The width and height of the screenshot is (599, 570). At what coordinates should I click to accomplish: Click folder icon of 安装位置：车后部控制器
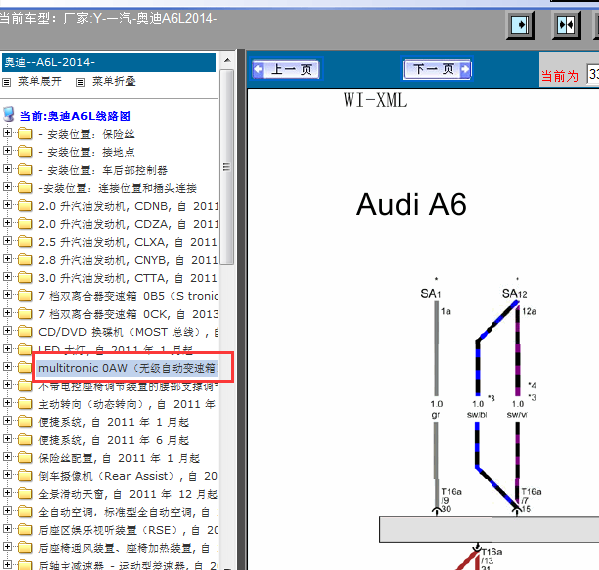pos(25,169)
